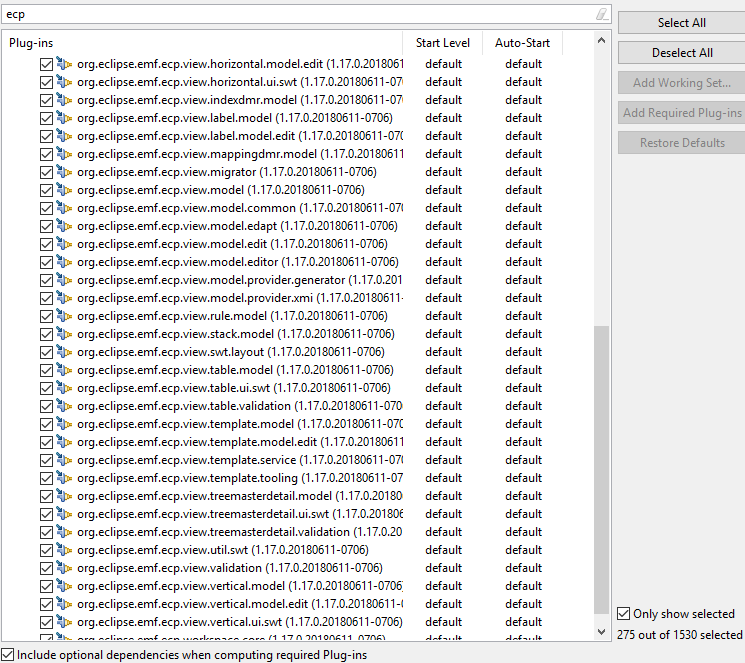Click Add Working Set... button

click(681, 82)
